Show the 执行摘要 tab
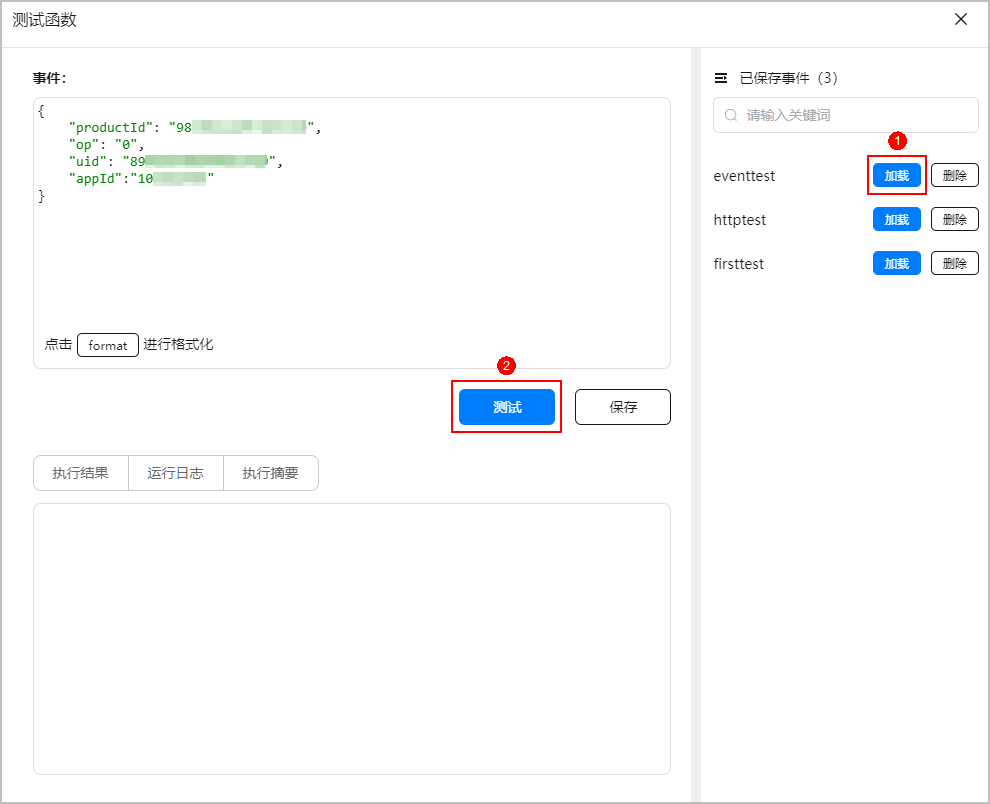The height and width of the screenshot is (804, 990). pos(270,473)
